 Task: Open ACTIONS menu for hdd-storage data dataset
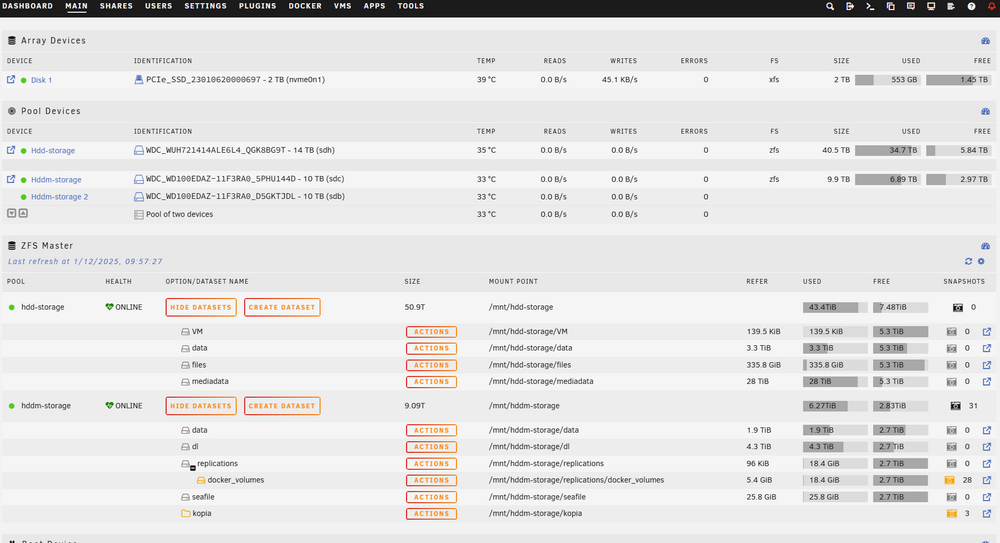pyautogui.click(x=431, y=348)
